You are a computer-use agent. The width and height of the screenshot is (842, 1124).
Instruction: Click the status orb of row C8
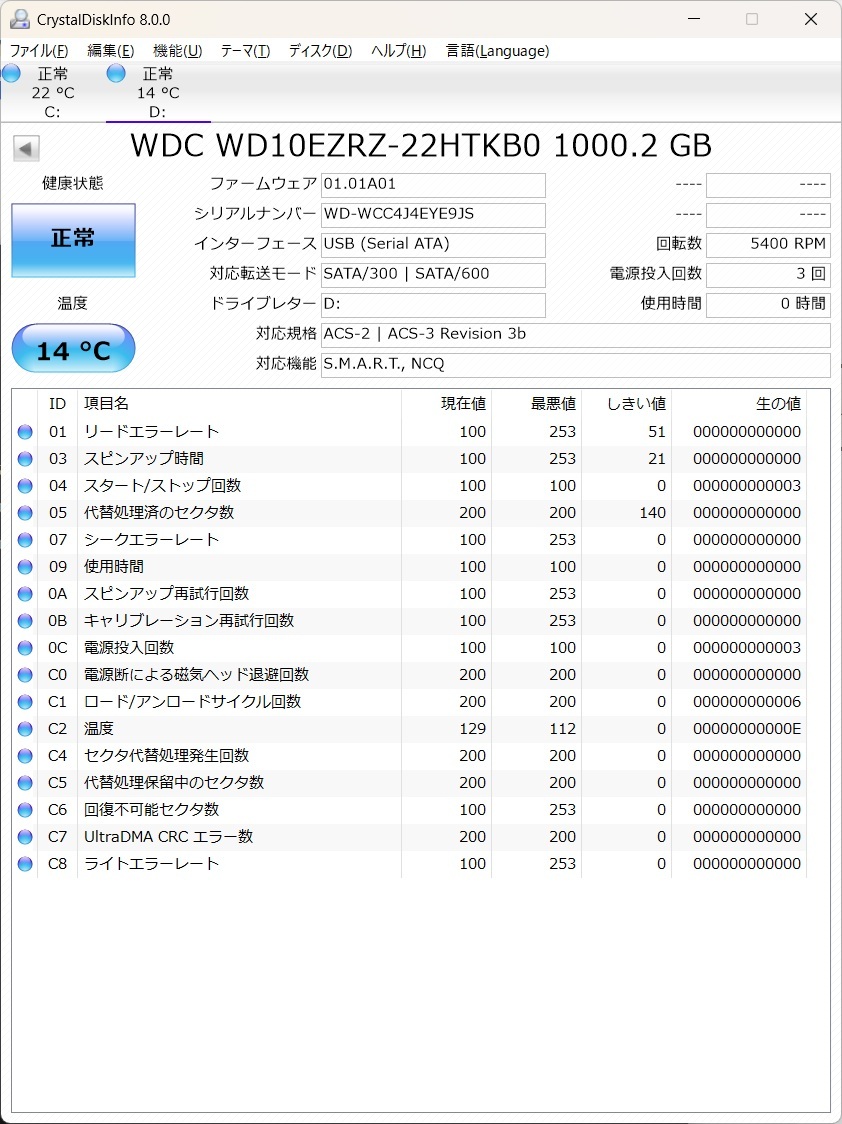25,864
